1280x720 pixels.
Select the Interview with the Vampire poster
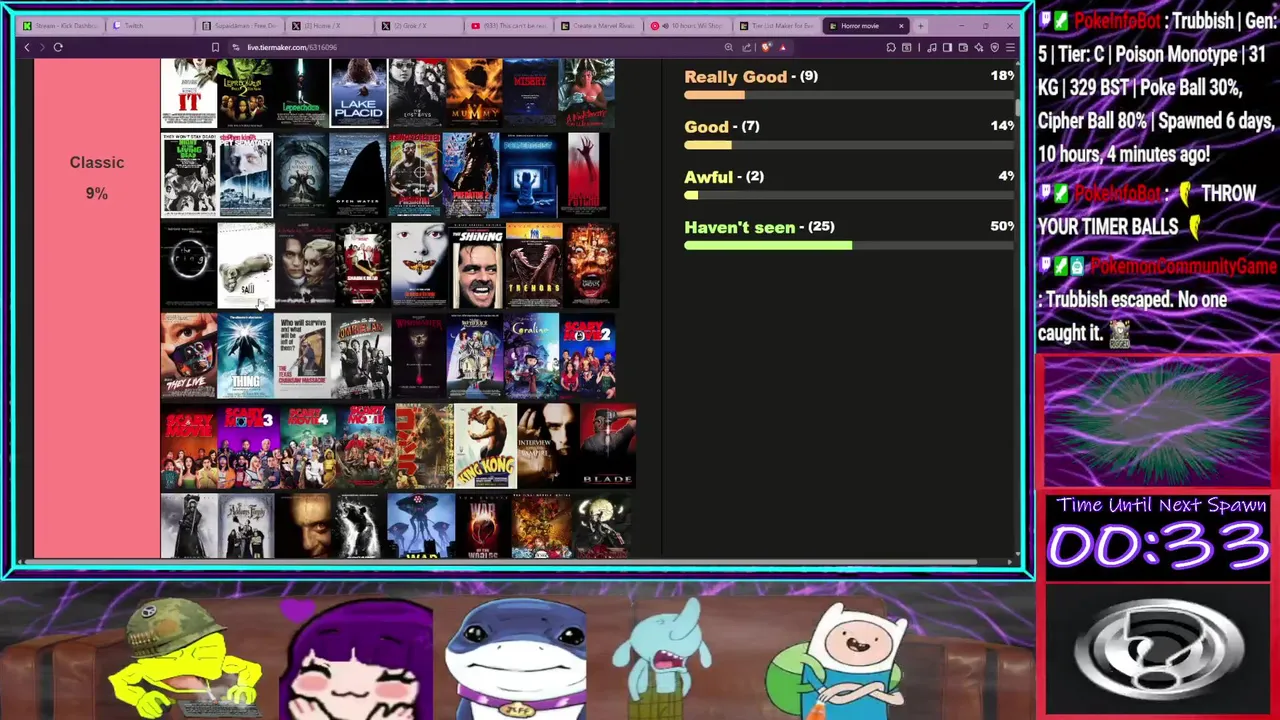pyautogui.click(x=547, y=446)
